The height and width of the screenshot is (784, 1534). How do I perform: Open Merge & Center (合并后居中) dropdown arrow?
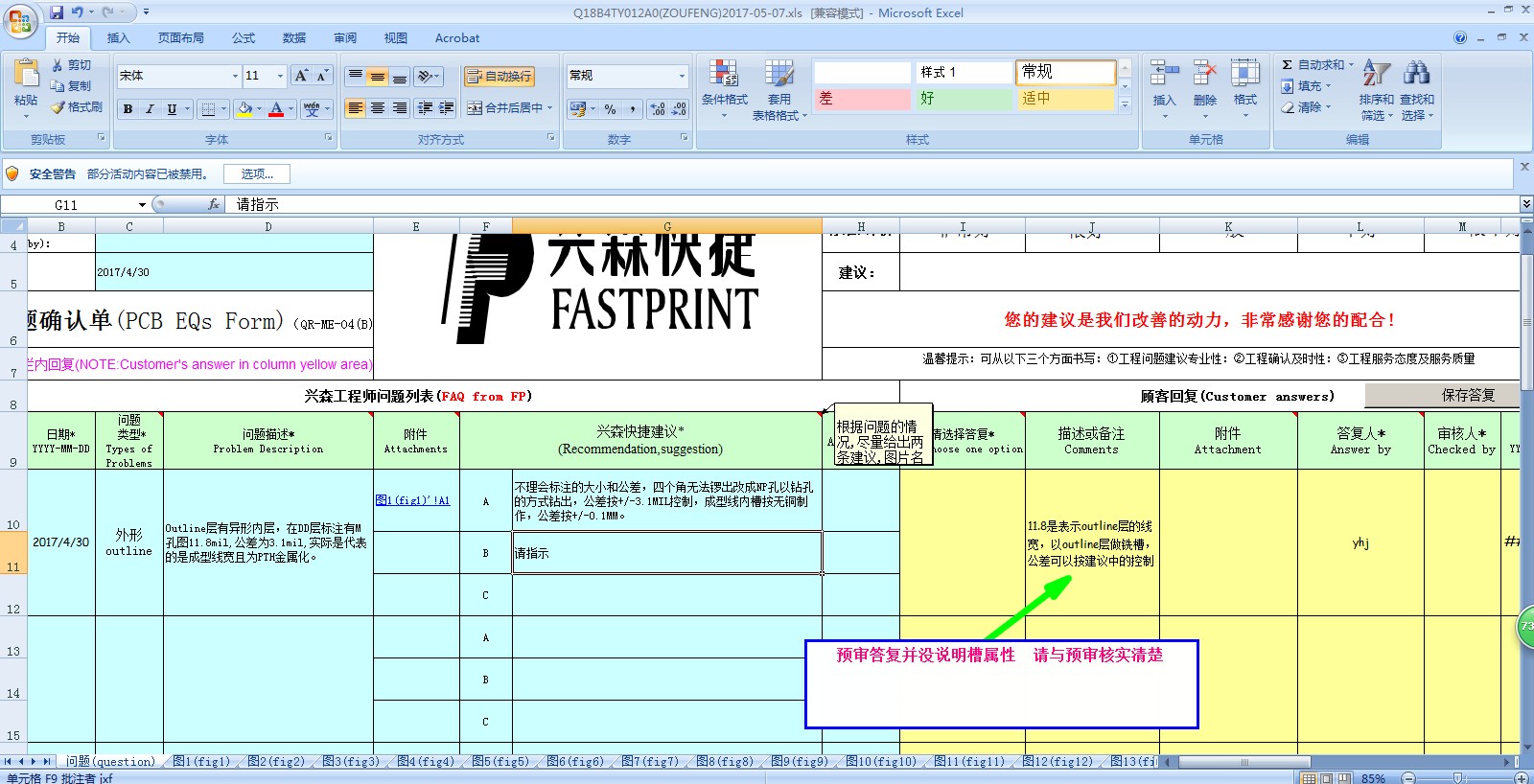click(550, 108)
